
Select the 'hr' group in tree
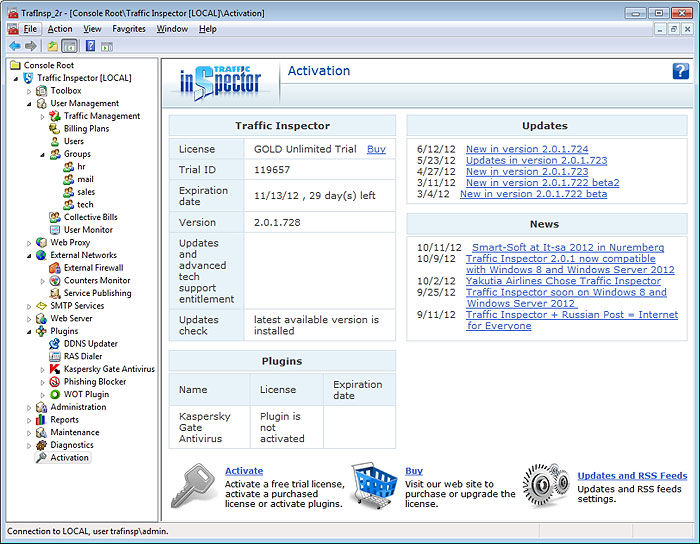pos(81,166)
